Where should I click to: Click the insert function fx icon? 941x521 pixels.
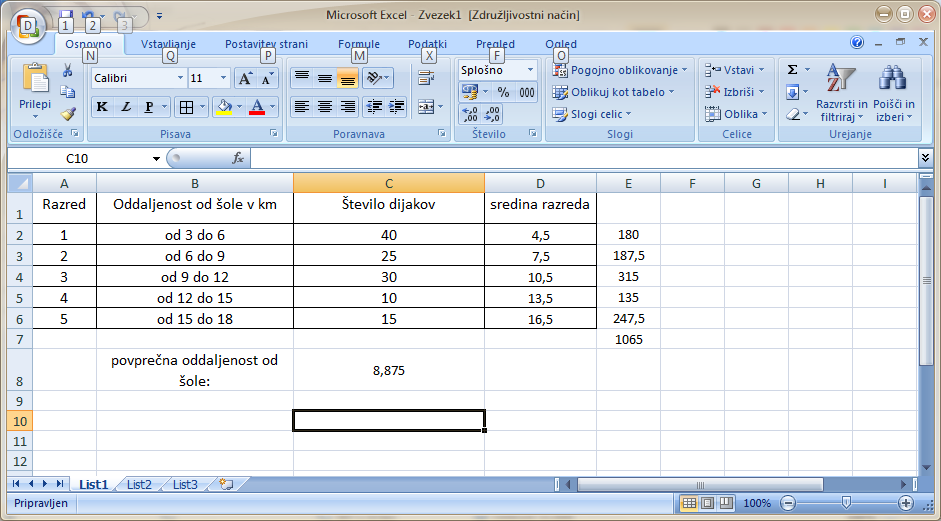(x=238, y=158)
